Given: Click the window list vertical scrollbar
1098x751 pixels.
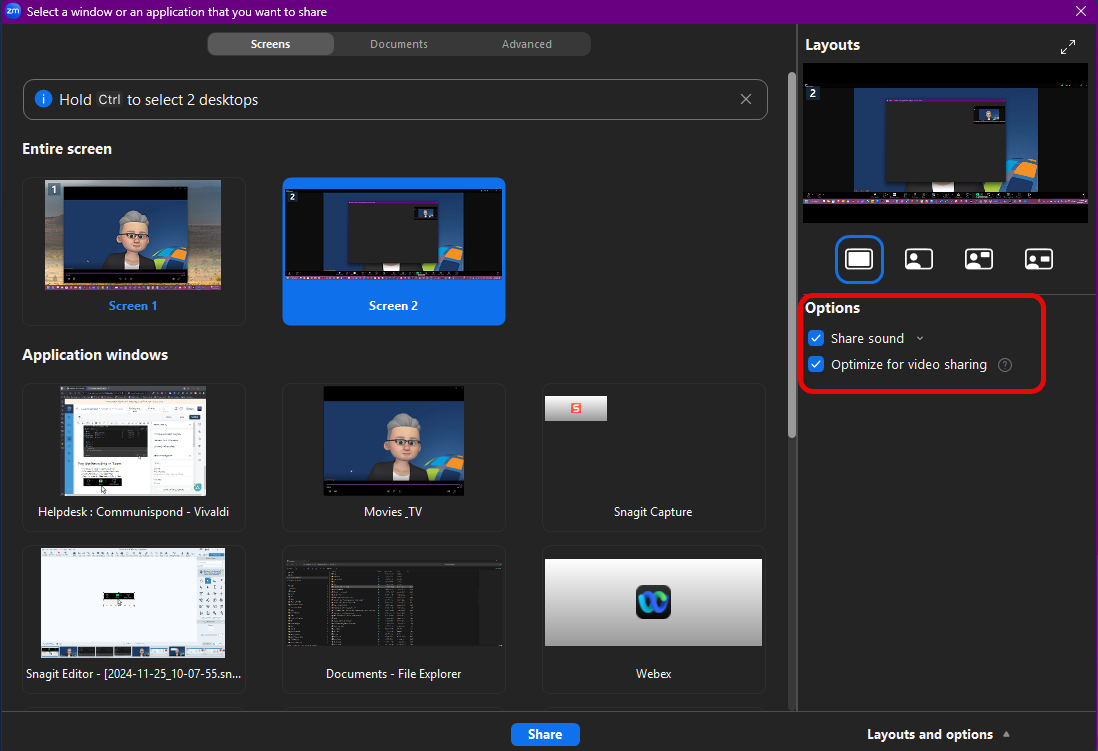Looking at the screenshot, I should pos(792,254).
